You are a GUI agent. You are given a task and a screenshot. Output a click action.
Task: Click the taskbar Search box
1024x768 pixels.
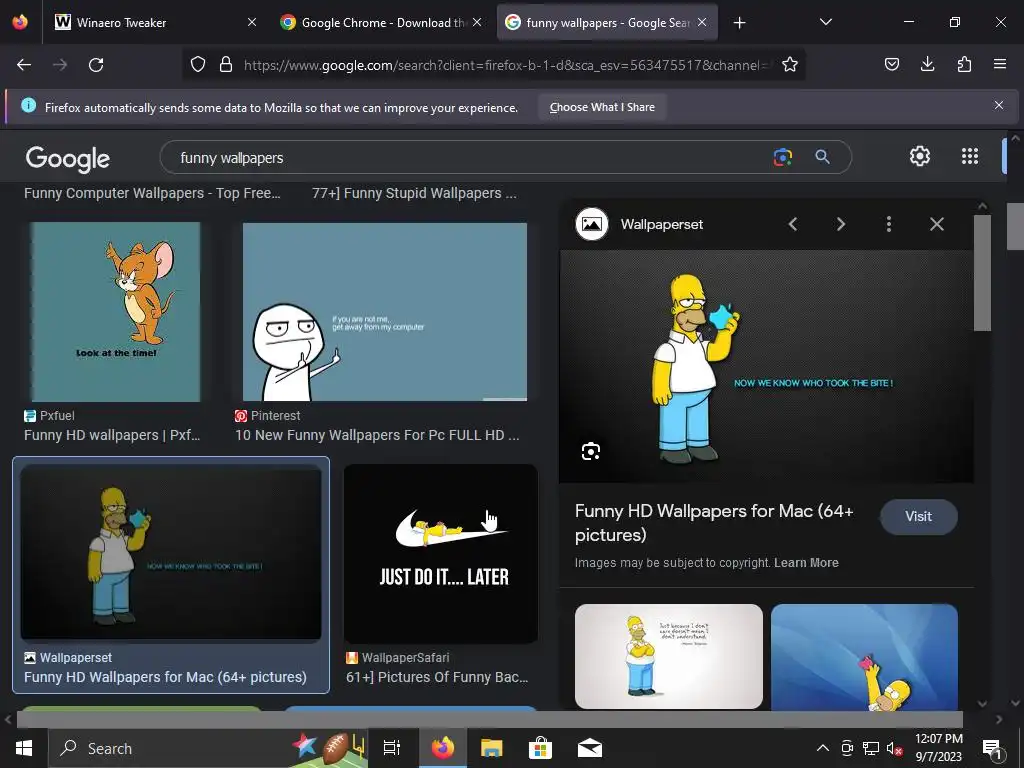tap(209, 748)
